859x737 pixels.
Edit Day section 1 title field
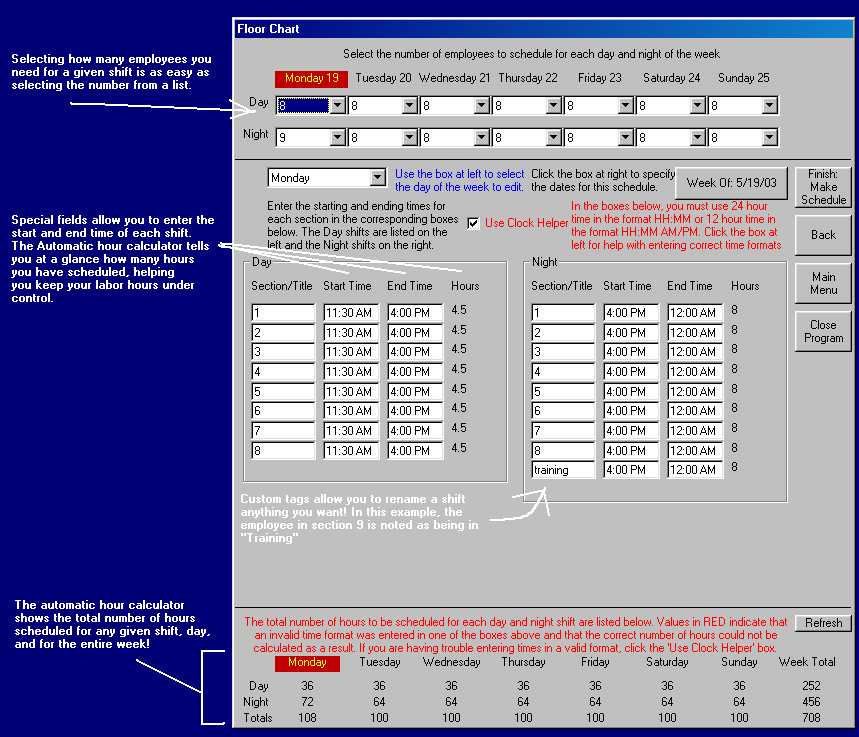pyautogui.click(x=283, y=312)
